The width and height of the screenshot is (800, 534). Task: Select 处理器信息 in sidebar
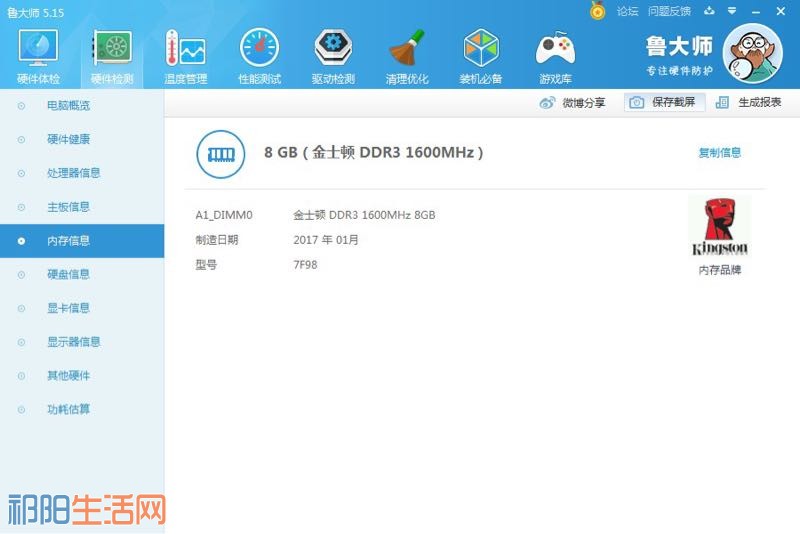(x=82, y=173)
